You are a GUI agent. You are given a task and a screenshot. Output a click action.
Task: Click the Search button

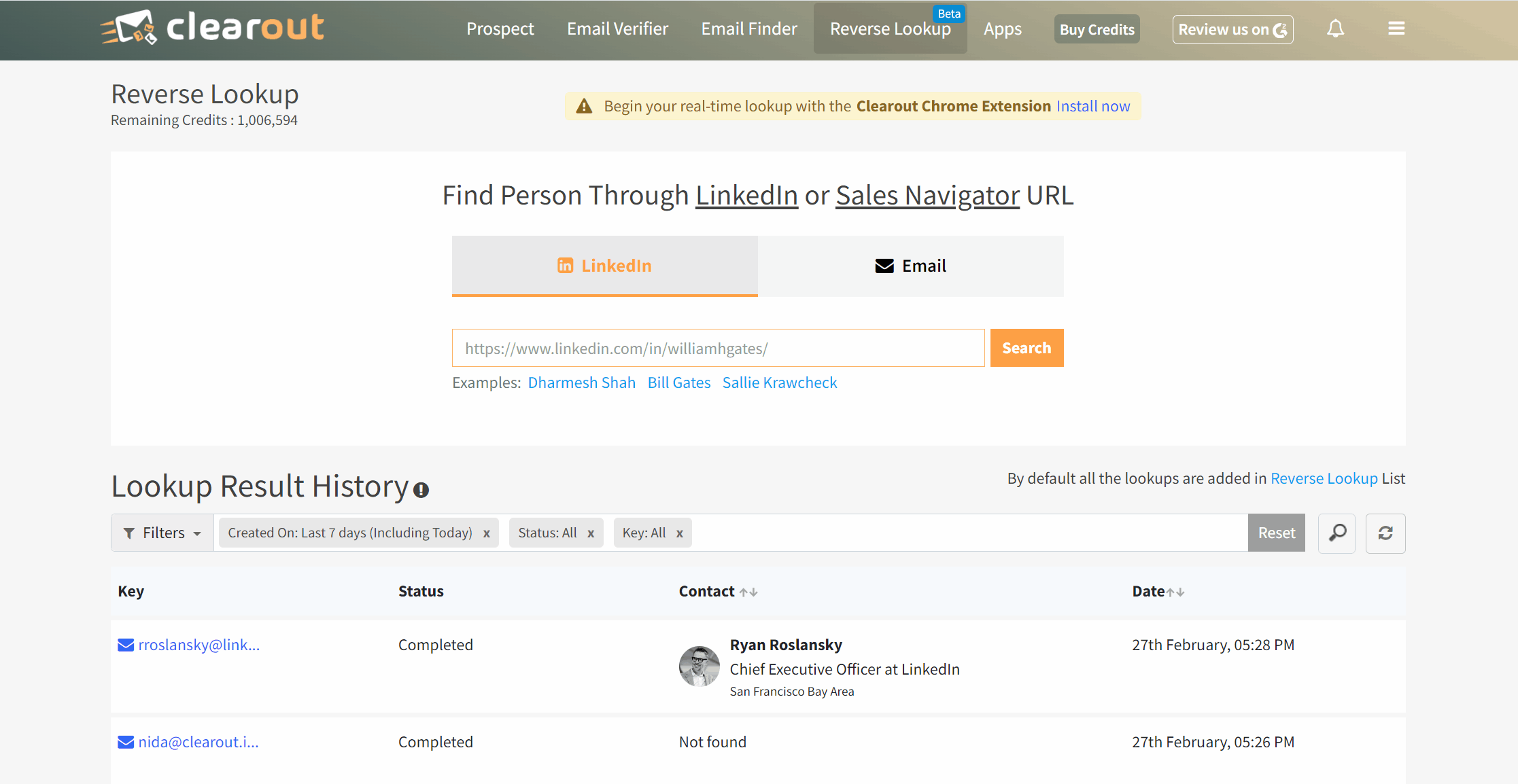(1027, 347)
